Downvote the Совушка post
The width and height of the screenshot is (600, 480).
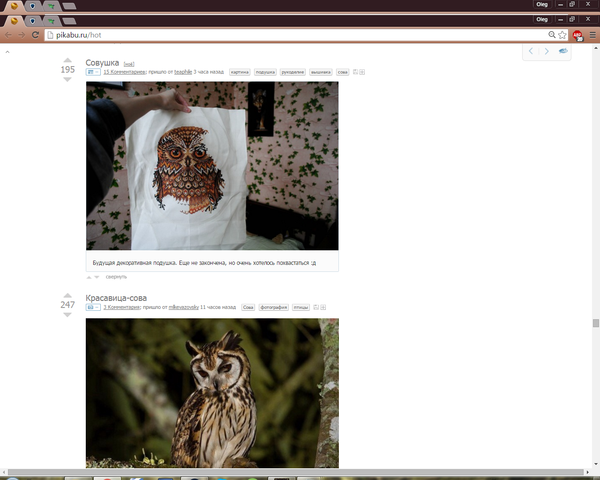pos(67,79)
